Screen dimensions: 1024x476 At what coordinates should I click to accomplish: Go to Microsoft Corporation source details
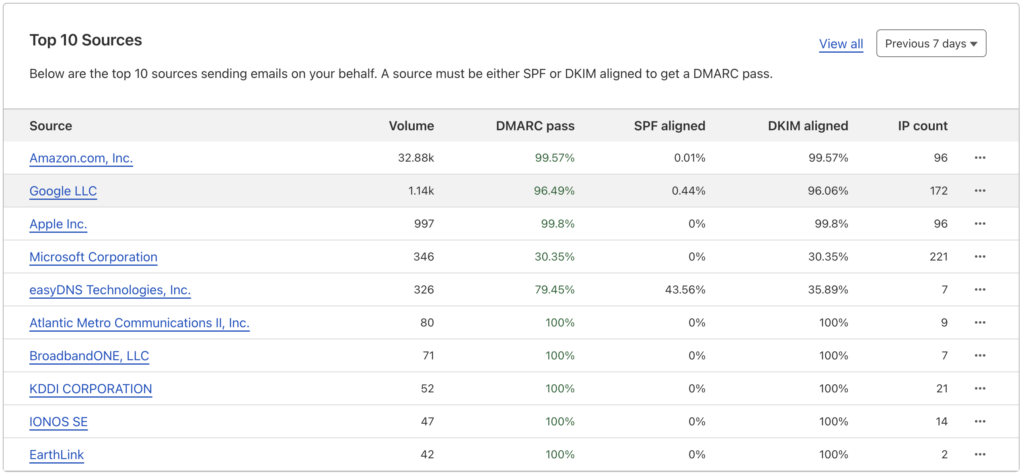click(x=93, y=257)
